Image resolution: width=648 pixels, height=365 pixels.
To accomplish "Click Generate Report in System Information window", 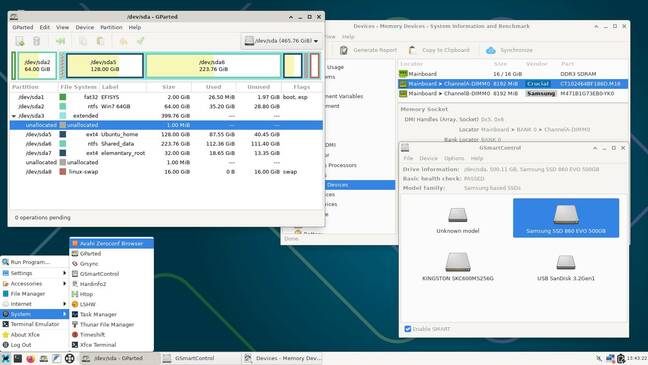I will click(369, 50).
